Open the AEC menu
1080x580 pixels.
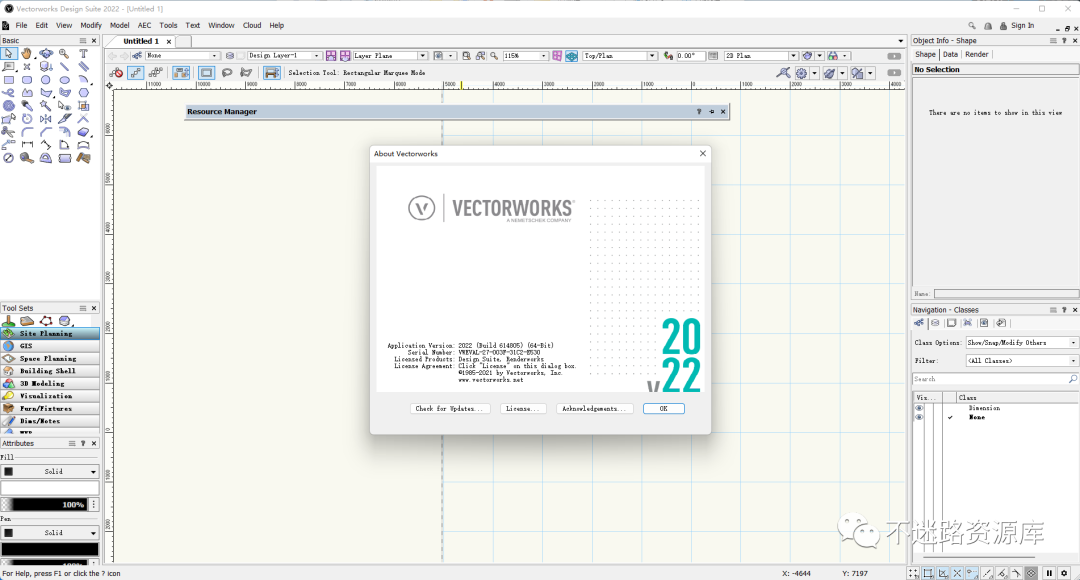click(x=144, y=25)
